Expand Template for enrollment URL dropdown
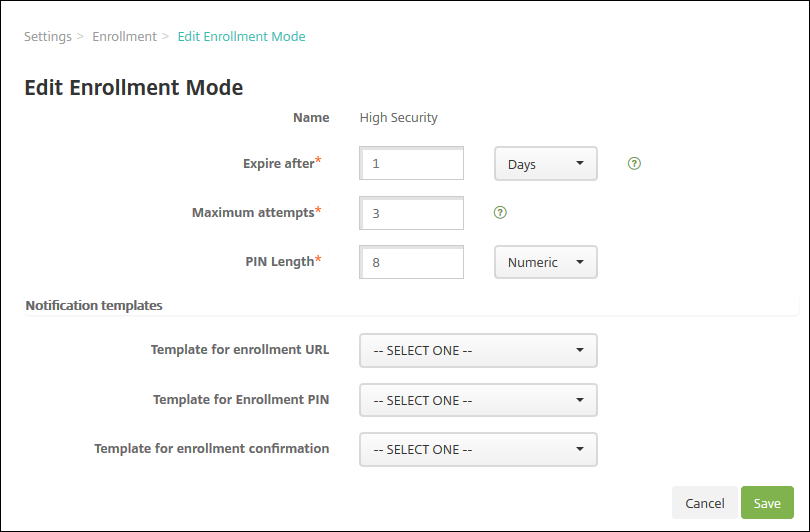This screenshot has width=810, height=532. click(x=478, y=351)
